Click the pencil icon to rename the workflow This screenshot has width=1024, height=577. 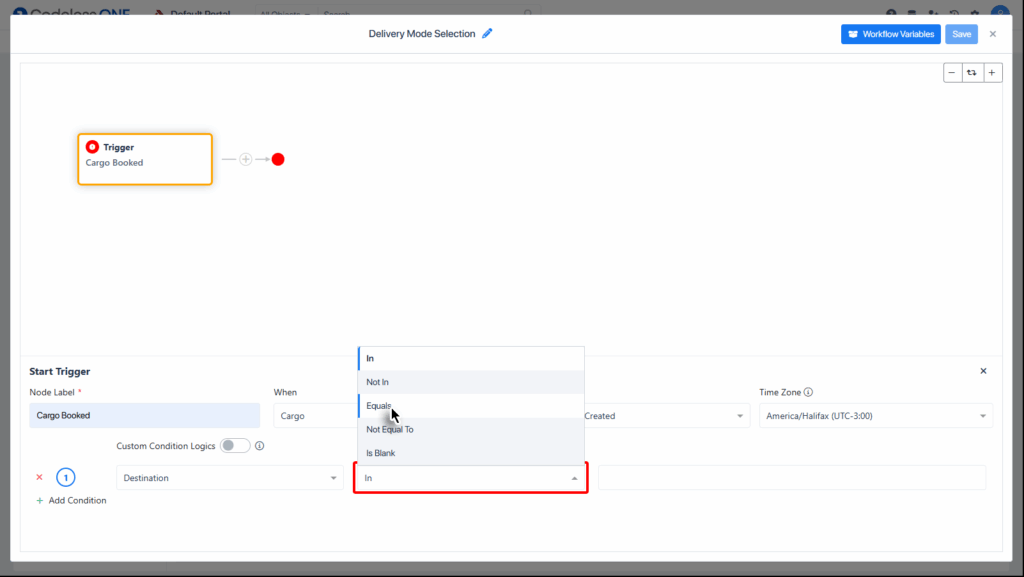pyautogui.click(x=488, y=34)
